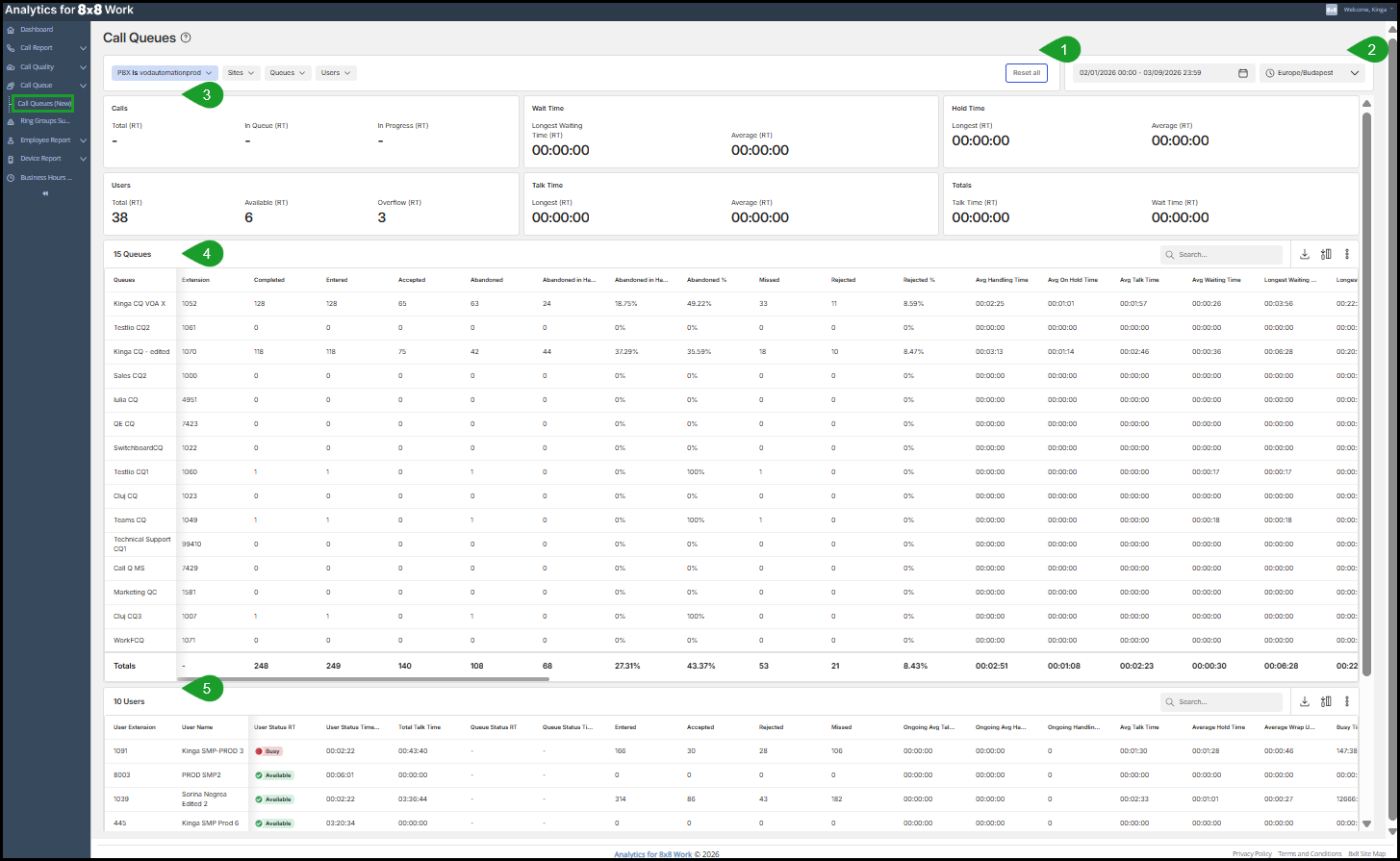Screen dimensions: 1400x861
Task: Expand the Queues filter dropdown
Action: pos(288,73)
